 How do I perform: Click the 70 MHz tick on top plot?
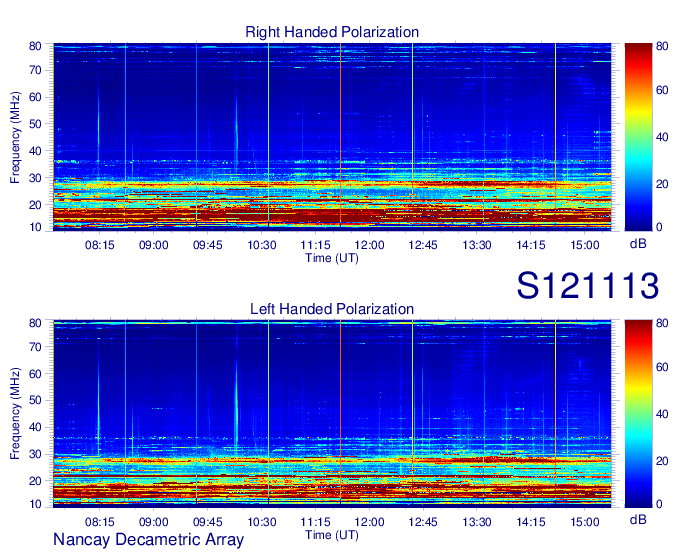pyautogui.click(x=35, y=70)
